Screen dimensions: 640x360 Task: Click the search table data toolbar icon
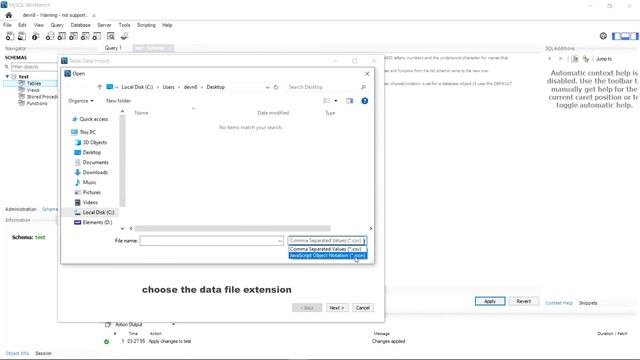pos(111,36)
